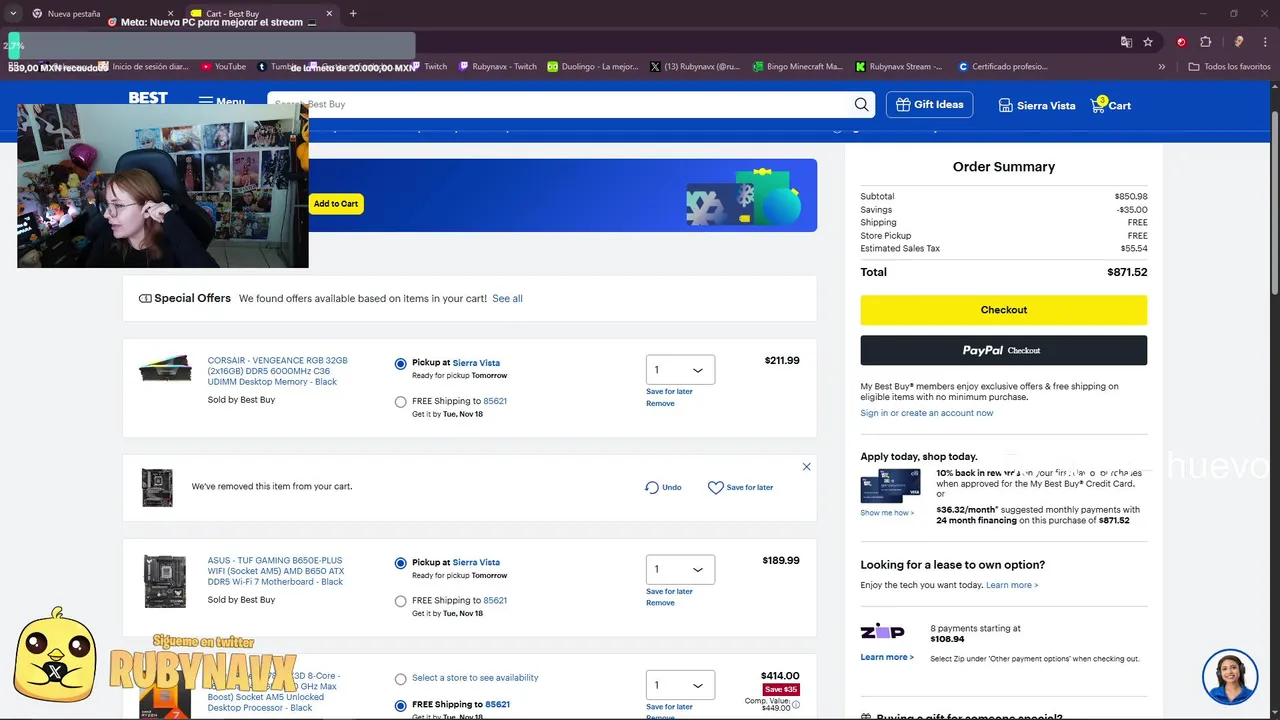Viewport: 1280px width, 720px height.
Task: Open 'Todos los favoritos' folder
Action: click(1229, 67)
